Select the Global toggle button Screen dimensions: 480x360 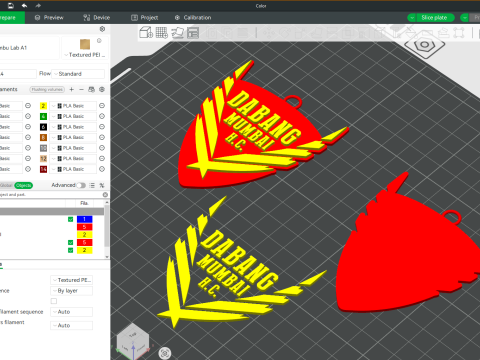(6, 185)
